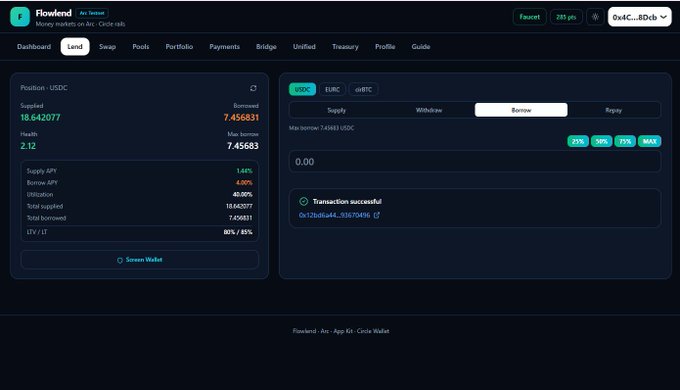Navigate to the Payments tab

click(x=224, y=46)
